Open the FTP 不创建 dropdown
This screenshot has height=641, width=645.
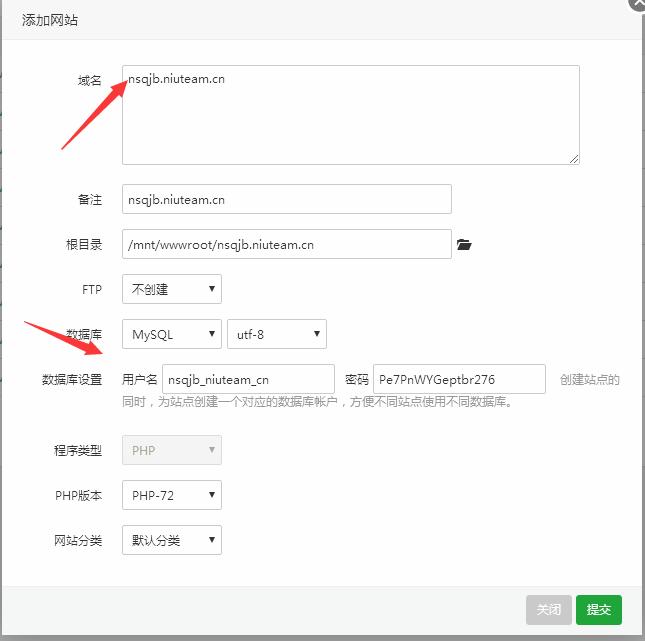pos(172,289)
